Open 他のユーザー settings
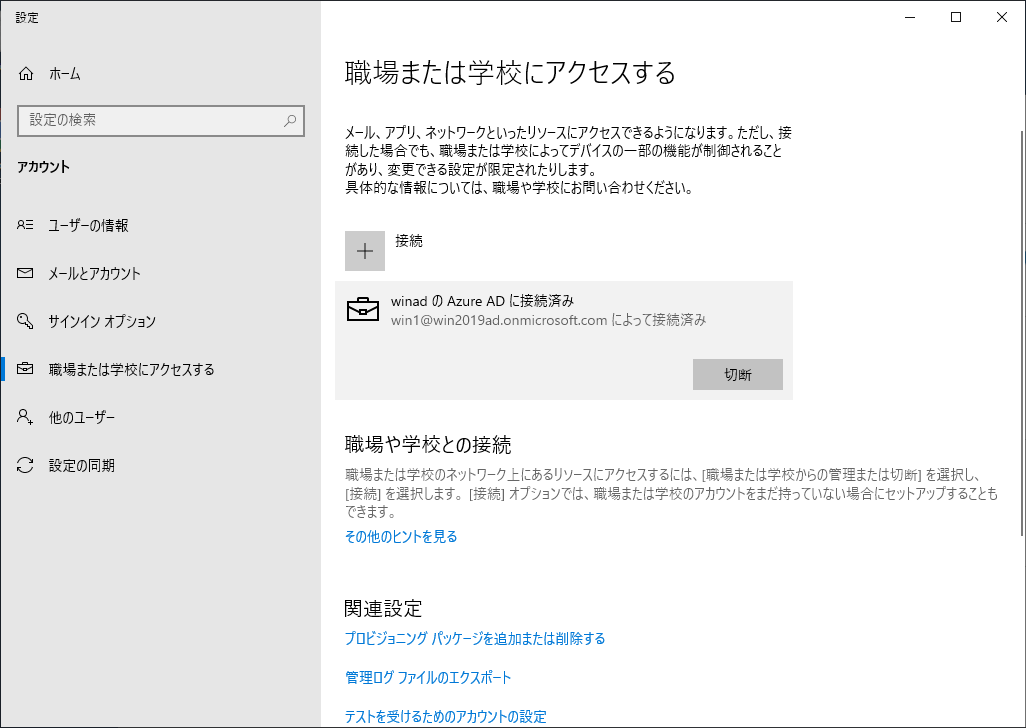Viewport: 1026px width, 728px height. (x=160, y=417)
